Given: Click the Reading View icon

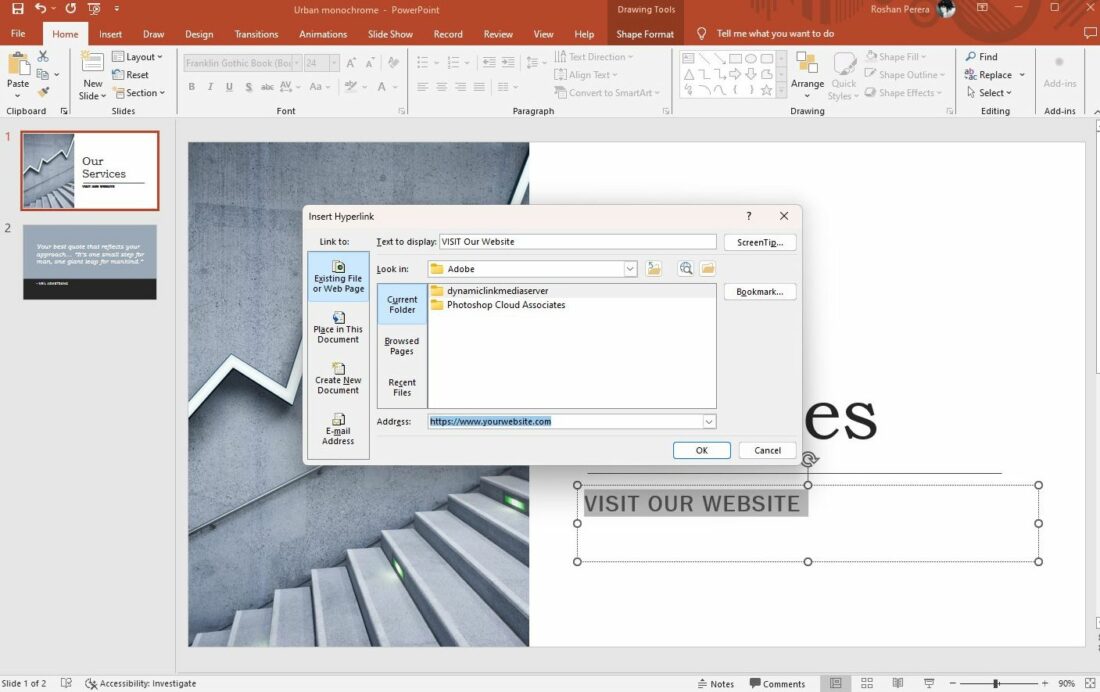Looking at the screenshot, I should [897, 682].
